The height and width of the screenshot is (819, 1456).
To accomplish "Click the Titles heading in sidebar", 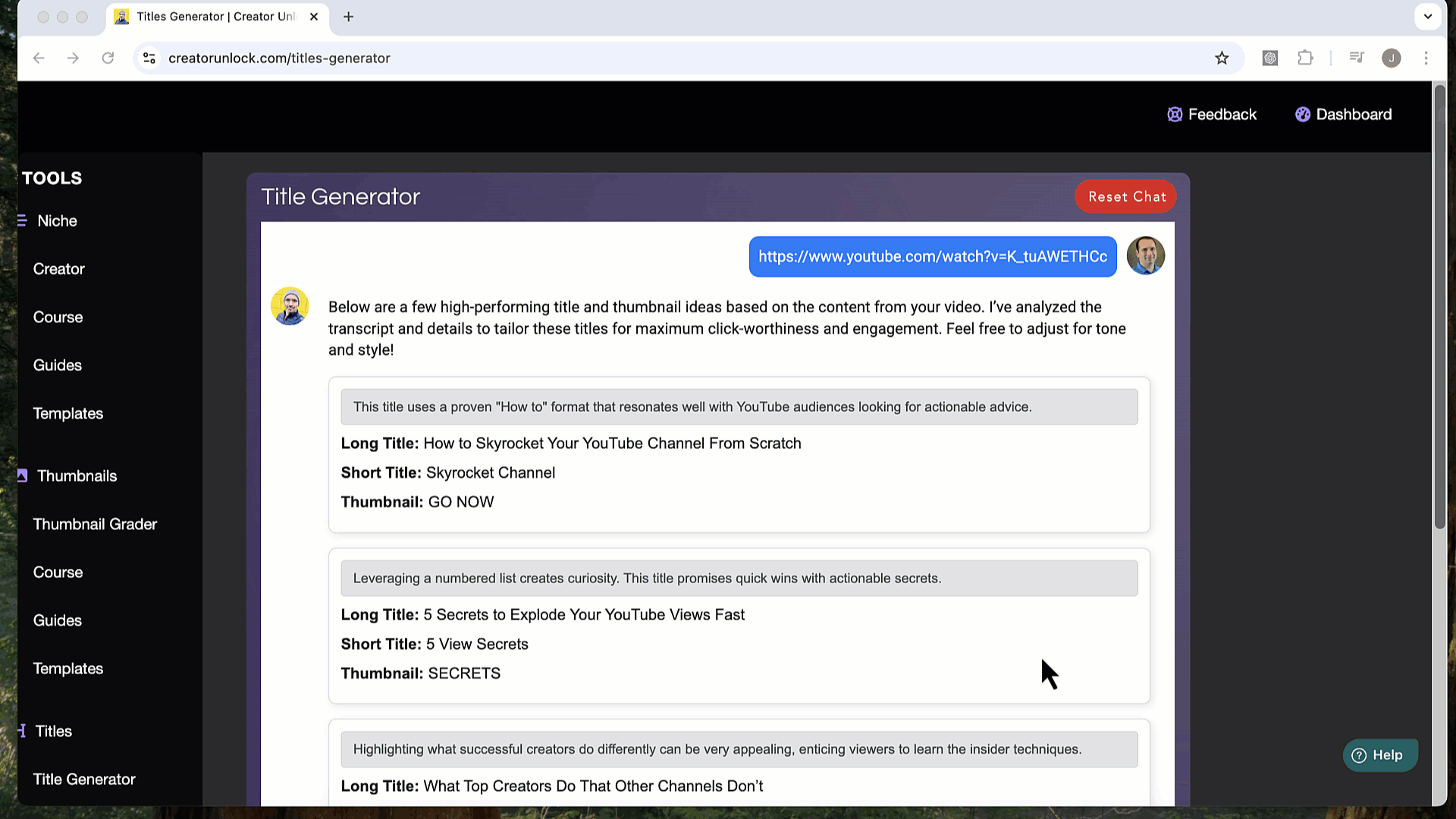I will point(54,732).
